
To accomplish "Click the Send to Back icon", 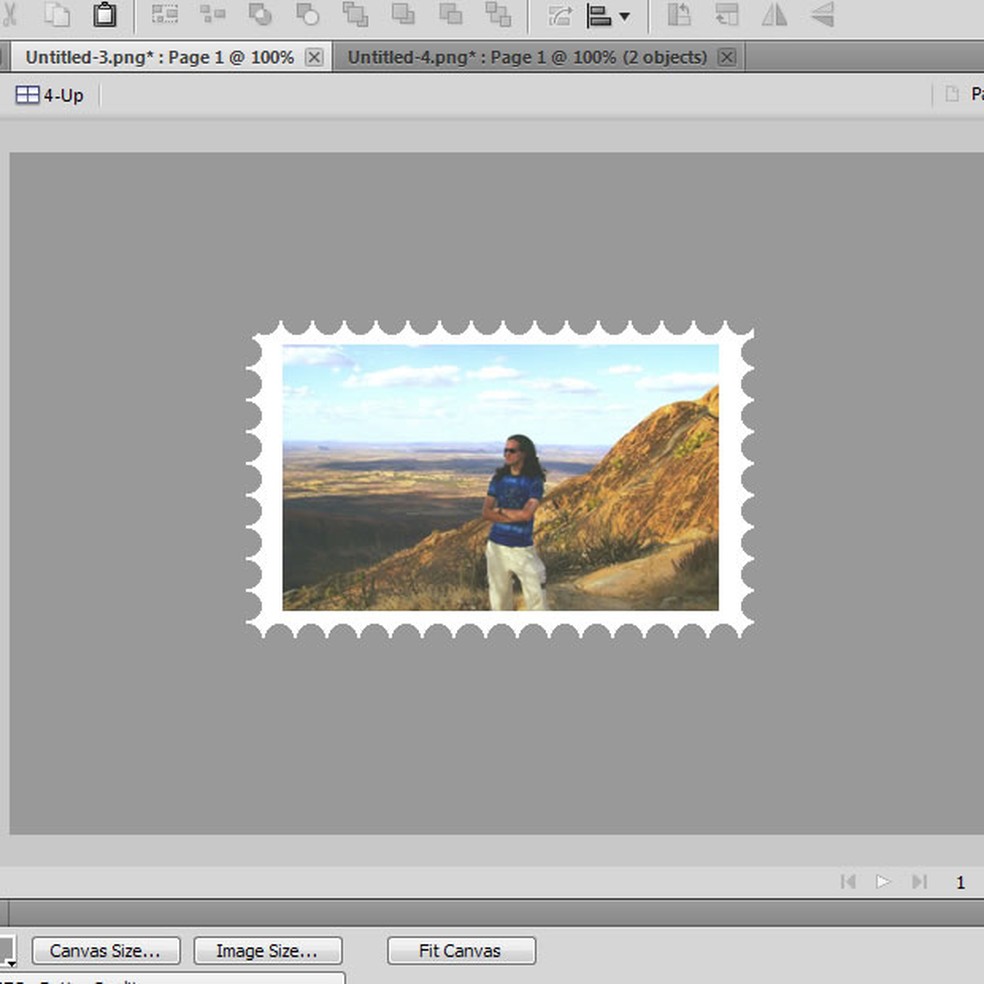I will click(498, 14).
